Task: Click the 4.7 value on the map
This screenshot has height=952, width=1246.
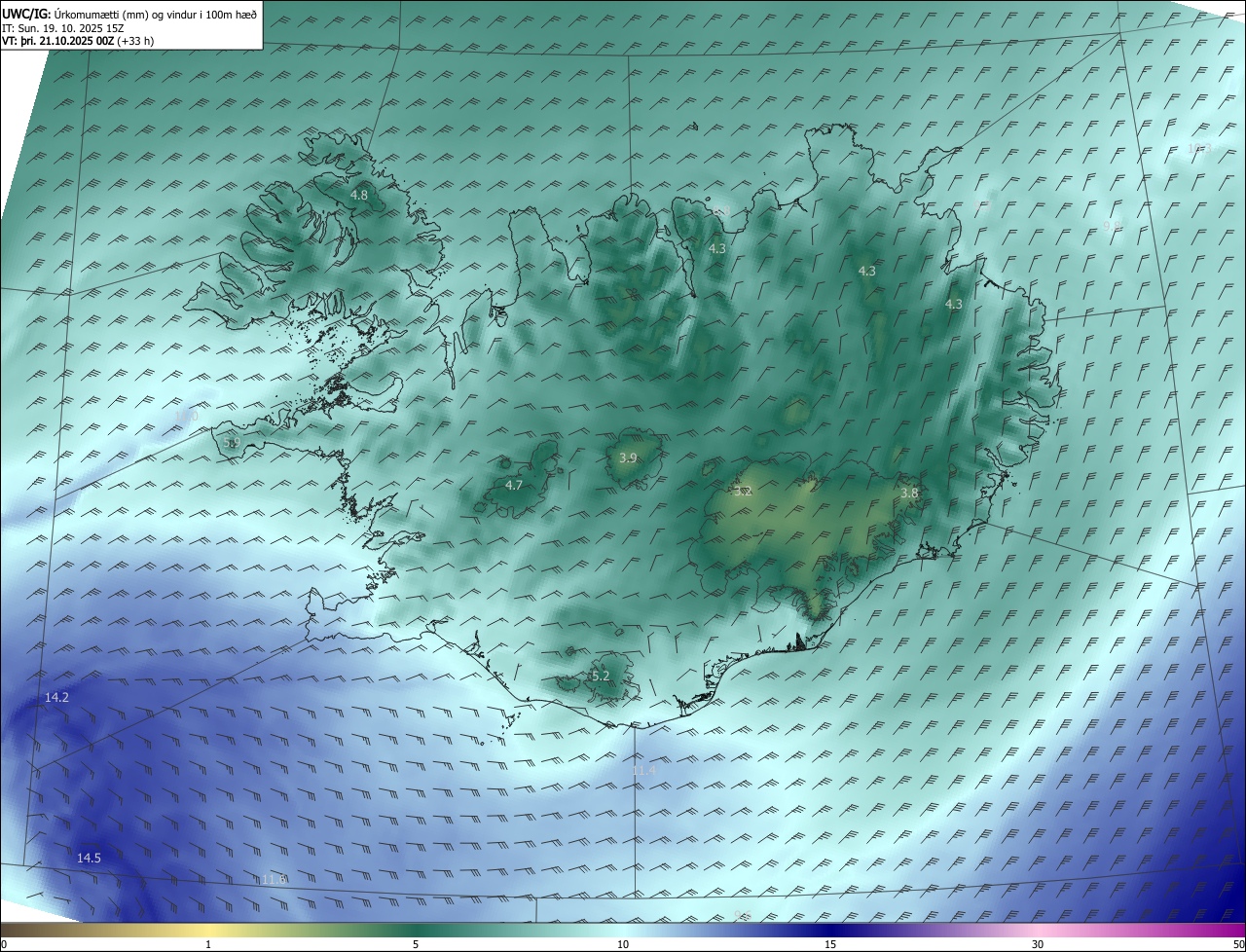Action: (514, 485)
